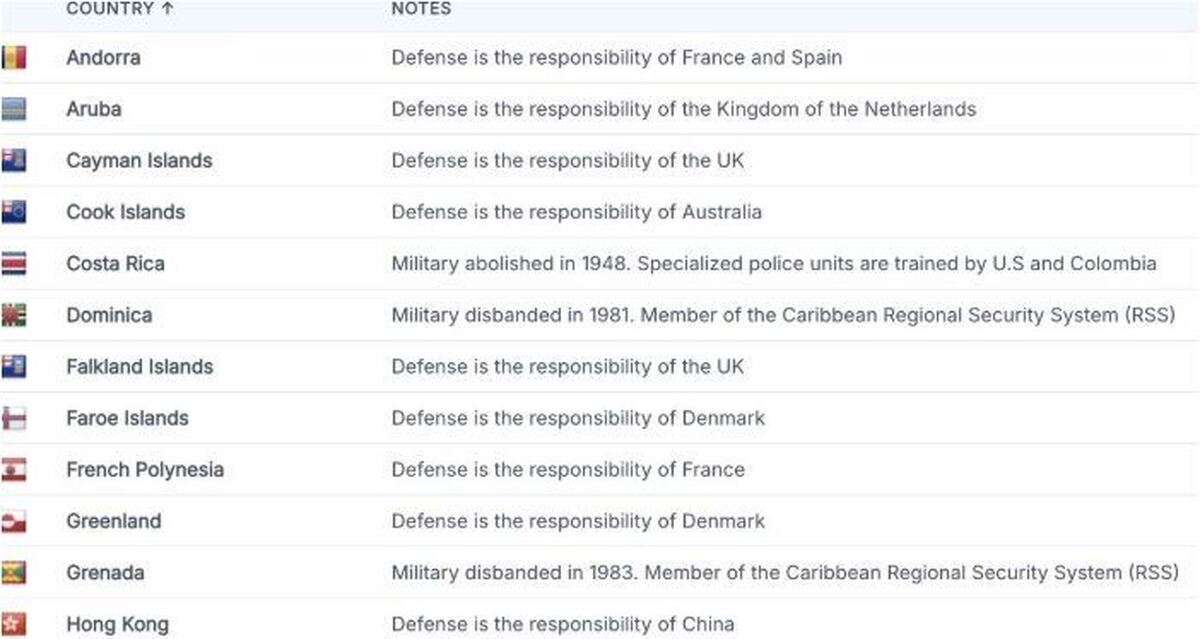Select the Costa Rica row notes text
The height and width of the screenshot is (639, 1200).
pos(774,264)
